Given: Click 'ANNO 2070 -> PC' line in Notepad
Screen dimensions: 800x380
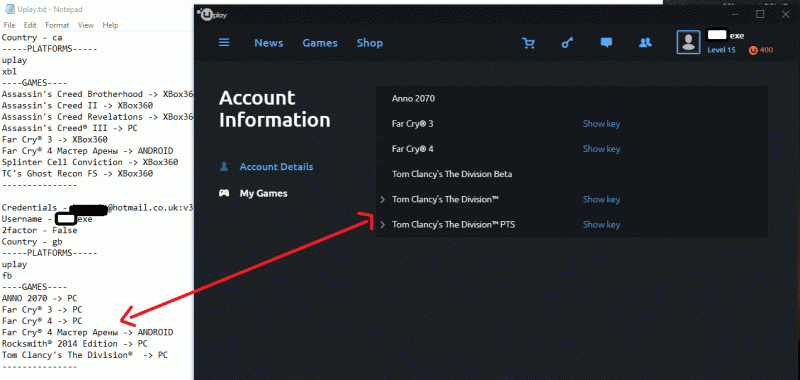Looking at the screenshot, I should click(39, 298).
